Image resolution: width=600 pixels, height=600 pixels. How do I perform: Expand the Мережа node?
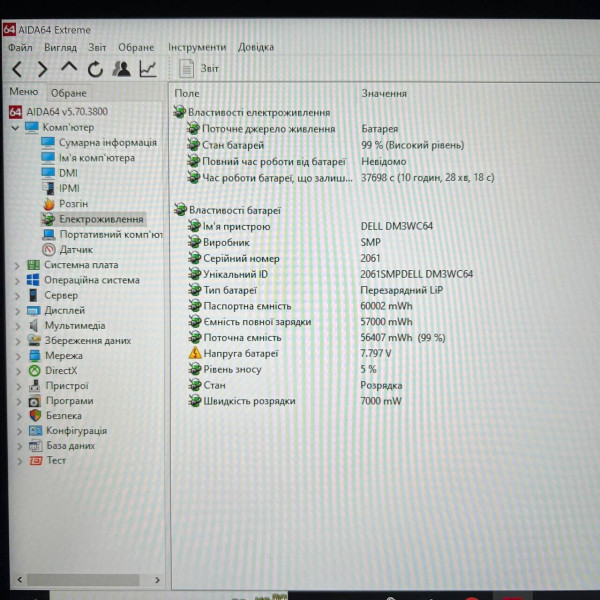coord(18,356)
